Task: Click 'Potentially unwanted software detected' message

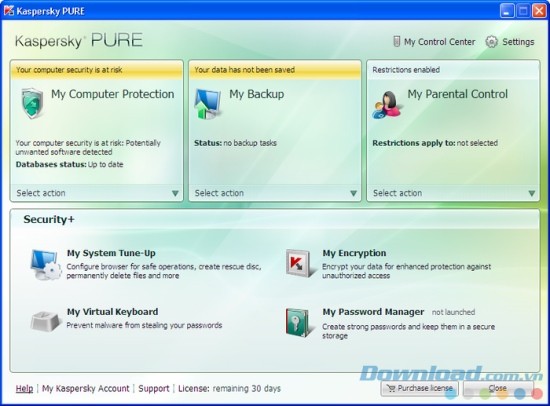Action: click(x=88, y=147)
